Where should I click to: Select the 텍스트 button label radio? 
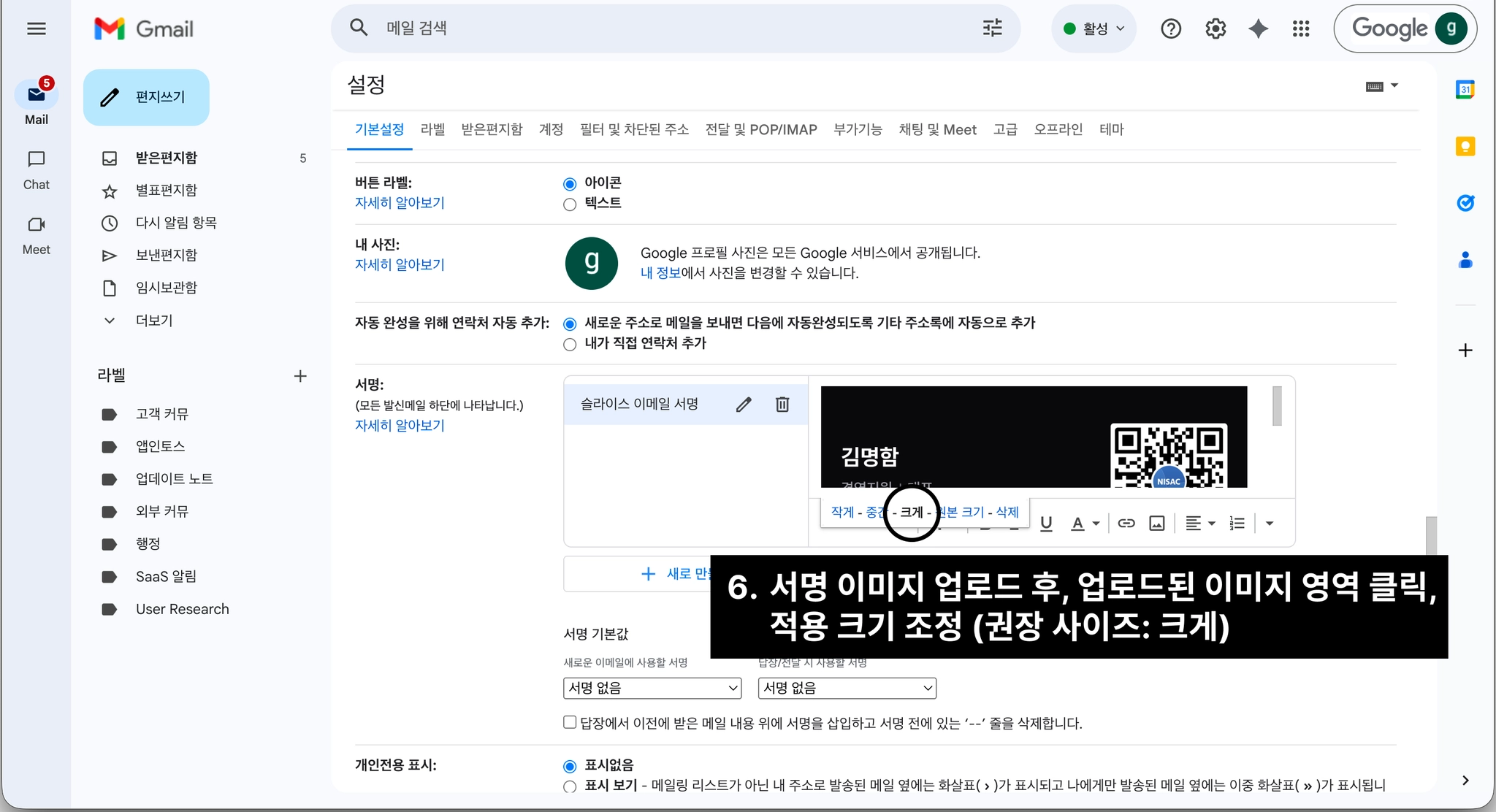pyautogui.click(x=570, y=204)
